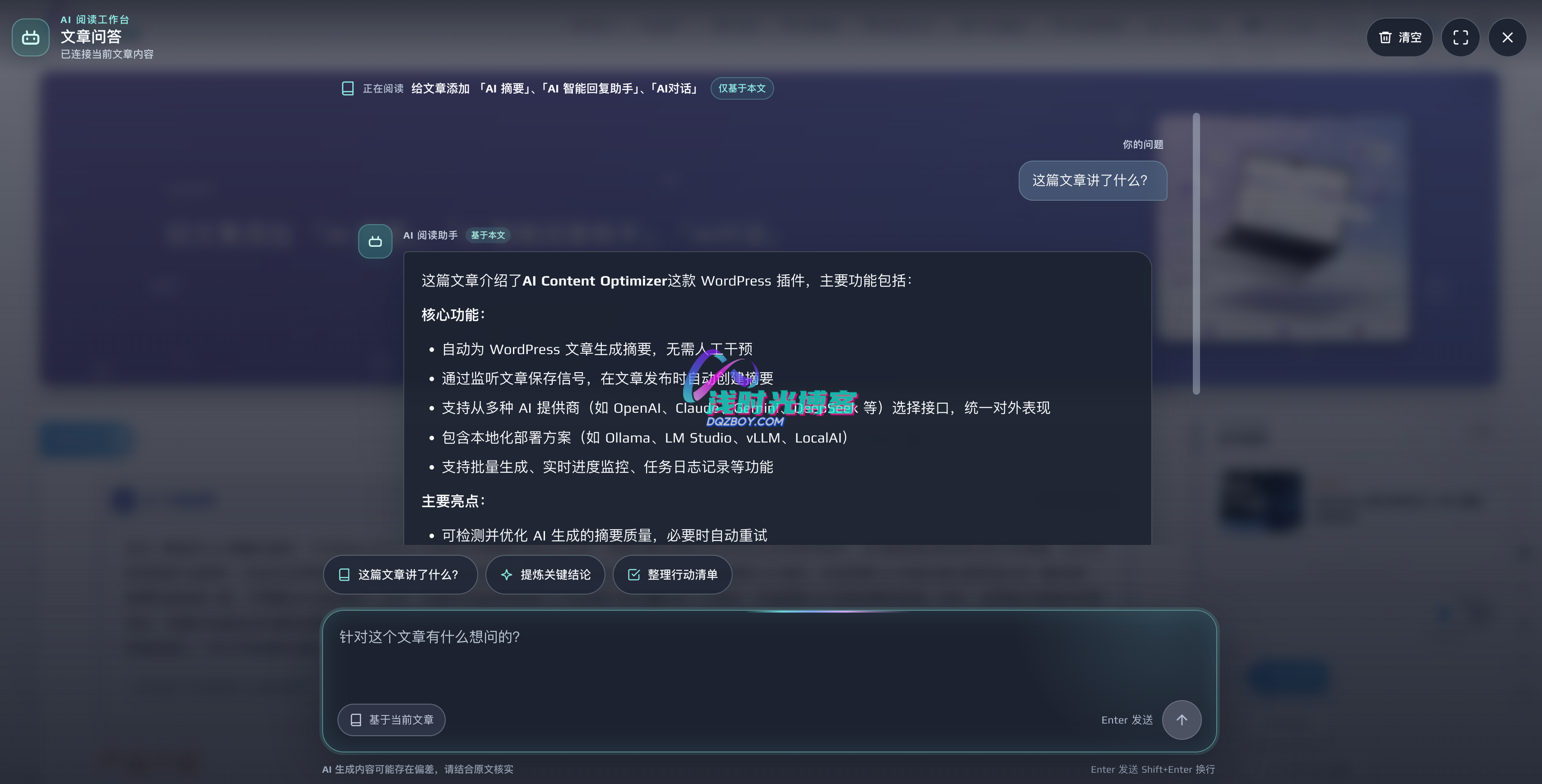Click the disclaimer AI 生成内容可能存在偏差

(418, 769)
